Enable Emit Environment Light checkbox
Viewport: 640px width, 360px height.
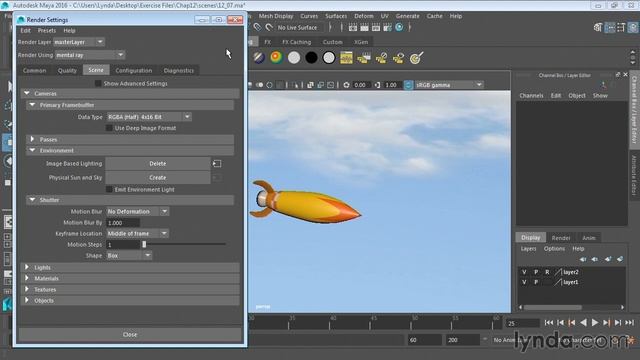coord(109,189)
